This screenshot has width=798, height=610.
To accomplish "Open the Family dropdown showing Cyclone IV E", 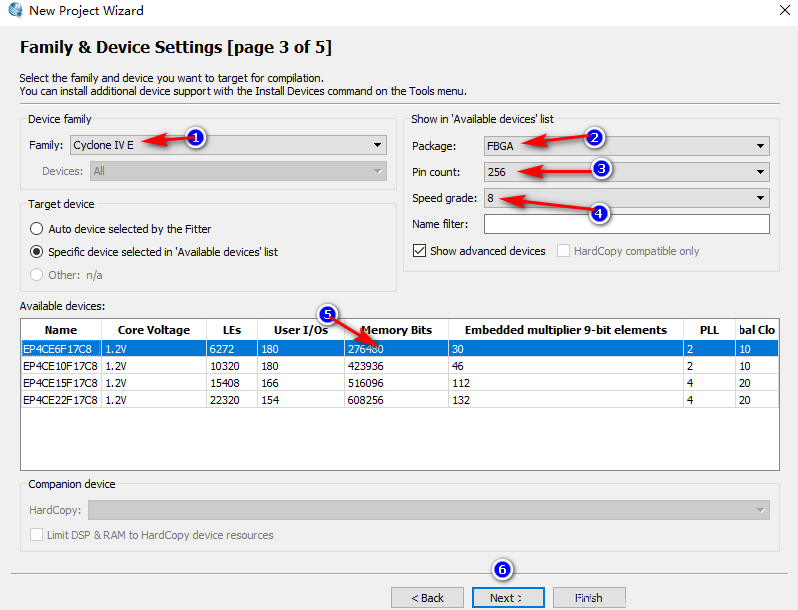I will pyautogui.click(x=228, y=145).
